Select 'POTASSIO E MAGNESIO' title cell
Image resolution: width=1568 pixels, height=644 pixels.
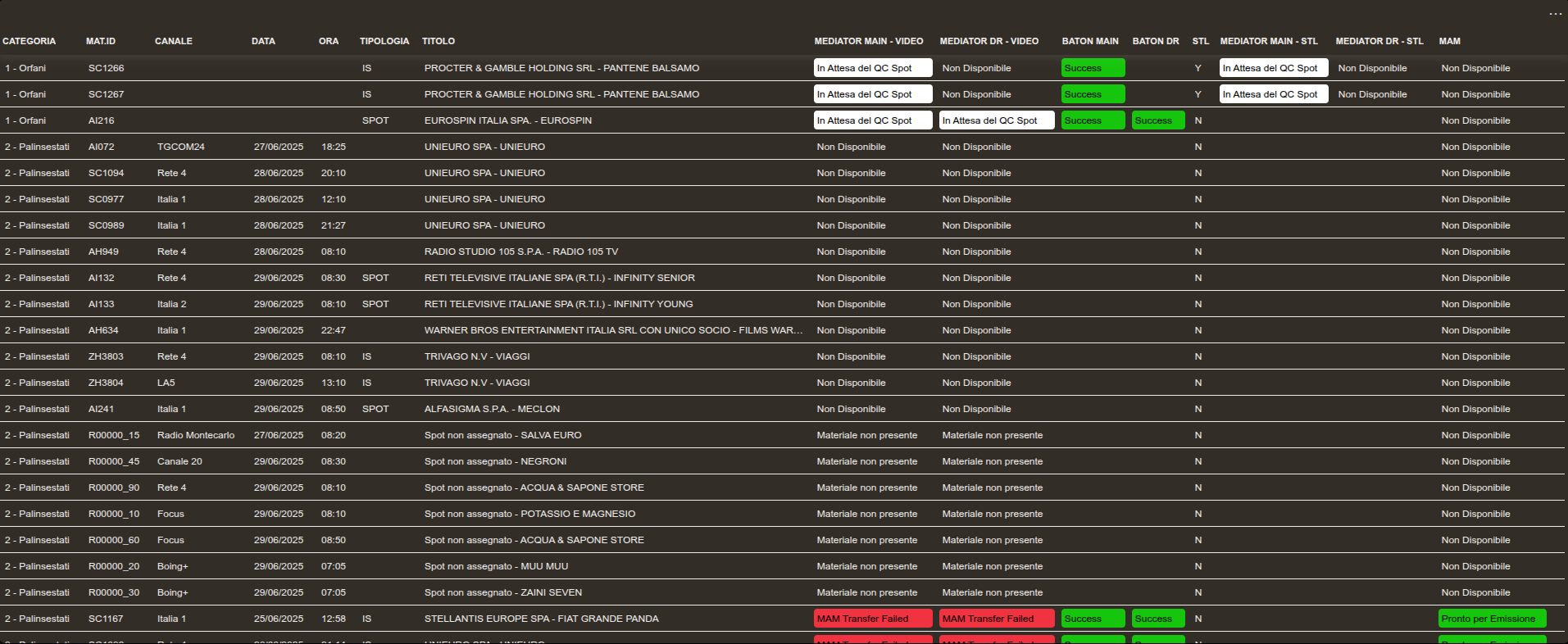pyautogui.click(x=530, y=514)
